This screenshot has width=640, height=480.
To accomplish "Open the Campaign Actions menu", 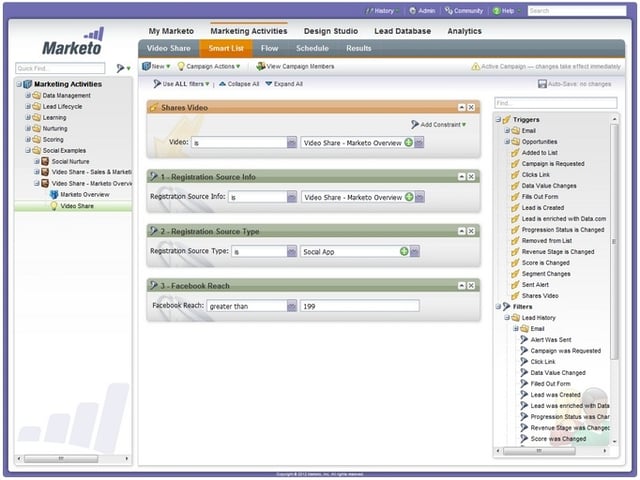I will point(208,66).
